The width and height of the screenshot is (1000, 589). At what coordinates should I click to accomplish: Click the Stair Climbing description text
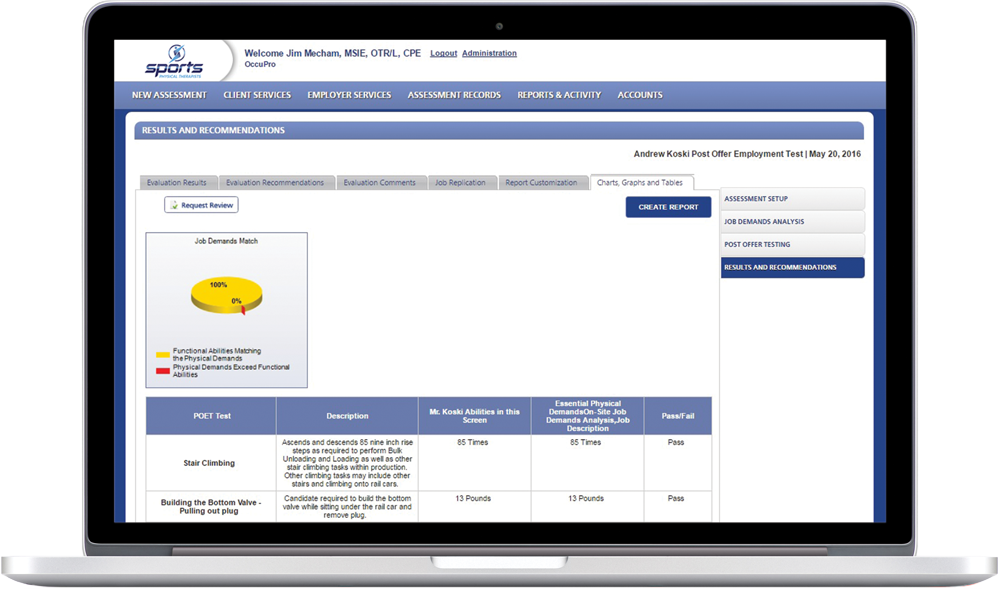pos(348,463)
